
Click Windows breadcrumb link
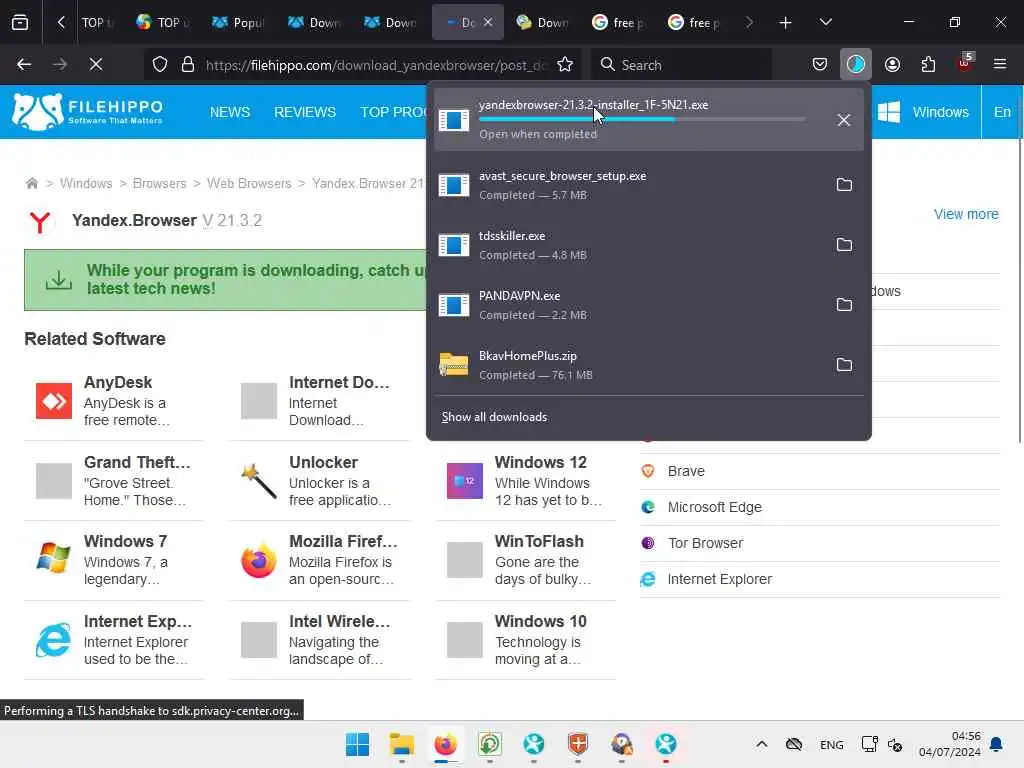pyautogui.click(x=86, y=184)
